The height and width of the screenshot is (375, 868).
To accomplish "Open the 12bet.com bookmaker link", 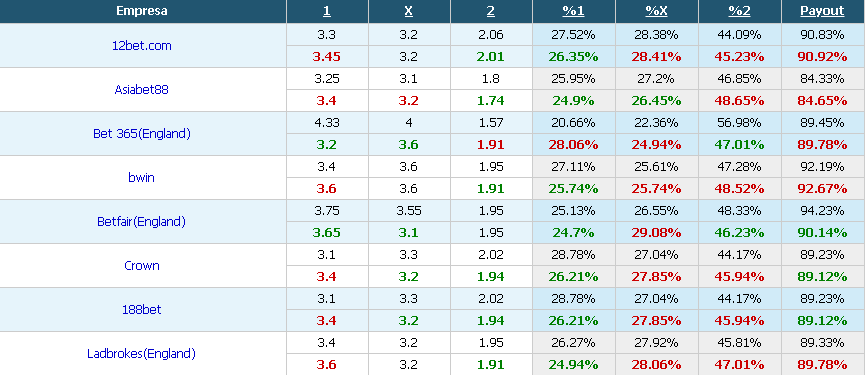I will point(142,45).
